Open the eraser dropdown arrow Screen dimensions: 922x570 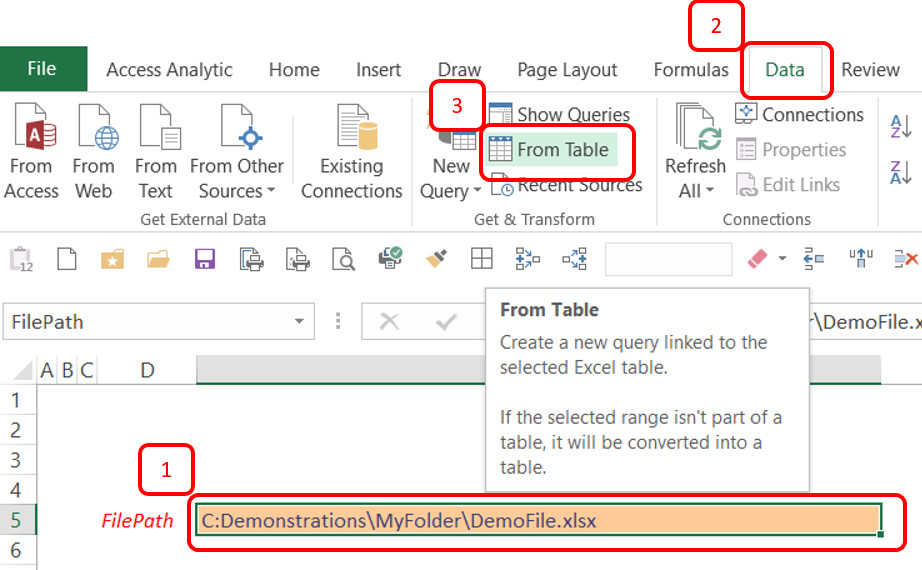[782, 258]
